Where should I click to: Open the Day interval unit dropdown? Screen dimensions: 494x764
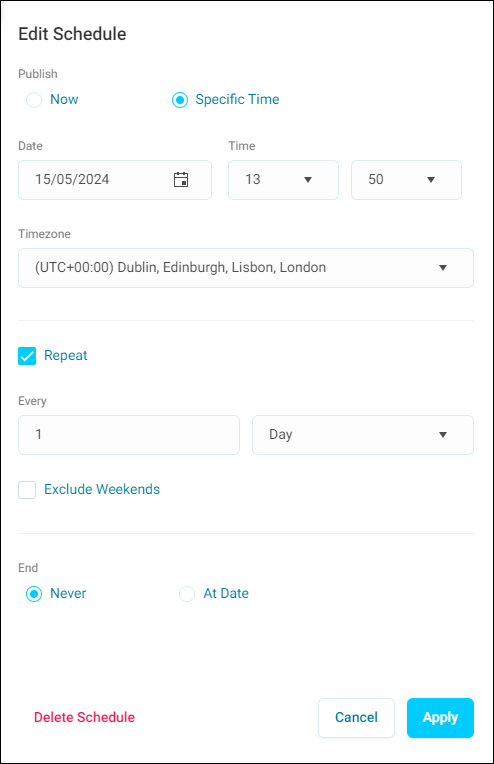point(362,435)
